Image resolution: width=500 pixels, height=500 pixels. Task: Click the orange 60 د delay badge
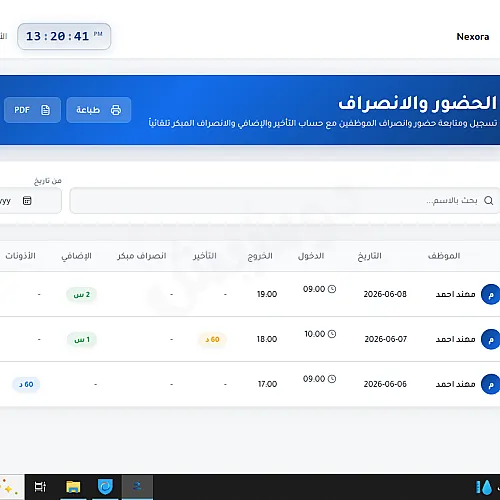click(212, 339)
